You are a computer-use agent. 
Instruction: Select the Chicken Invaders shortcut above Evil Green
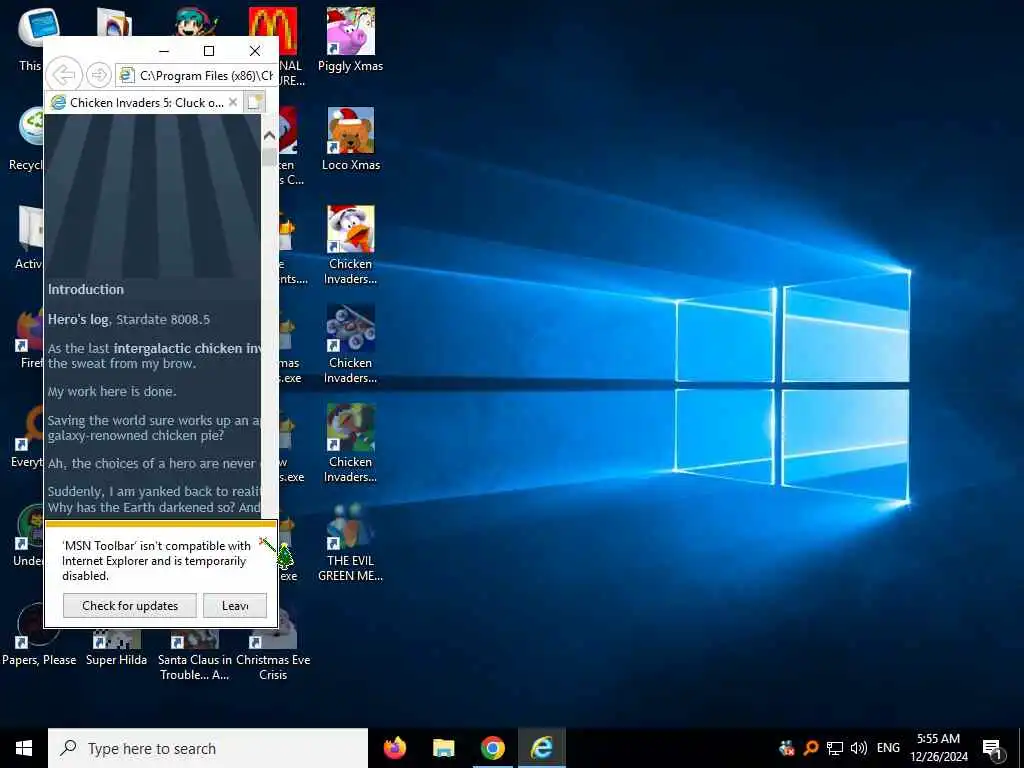point(351,444)
